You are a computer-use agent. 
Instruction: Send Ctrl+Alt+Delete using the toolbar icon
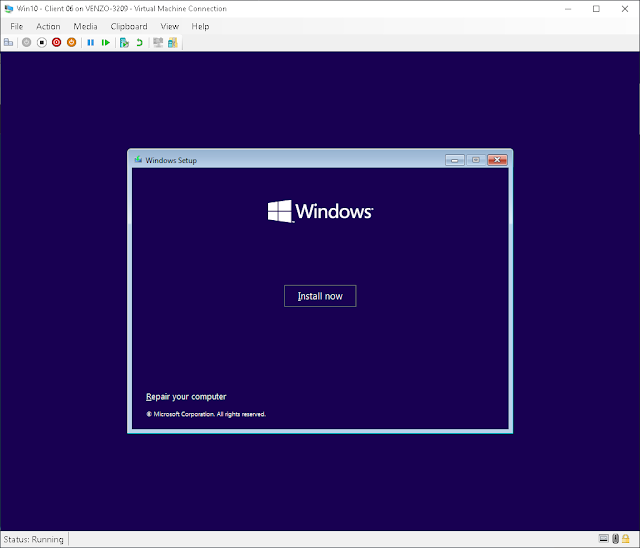point(9,42)
